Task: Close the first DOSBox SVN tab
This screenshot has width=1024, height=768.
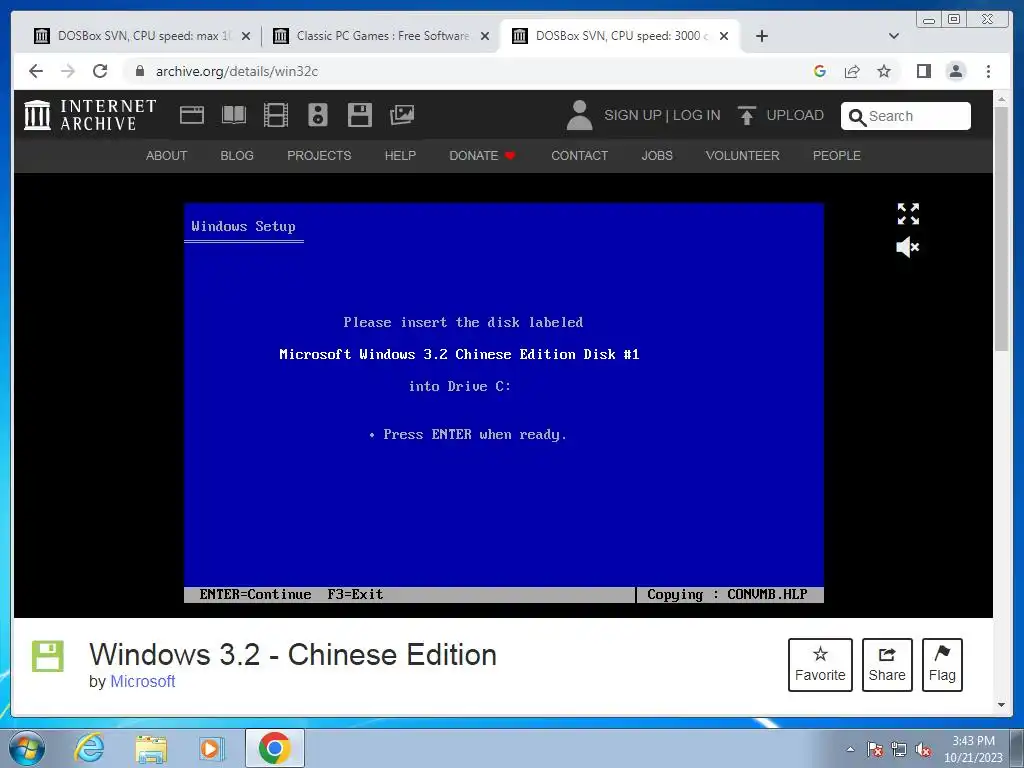Action: coord(246,36)
